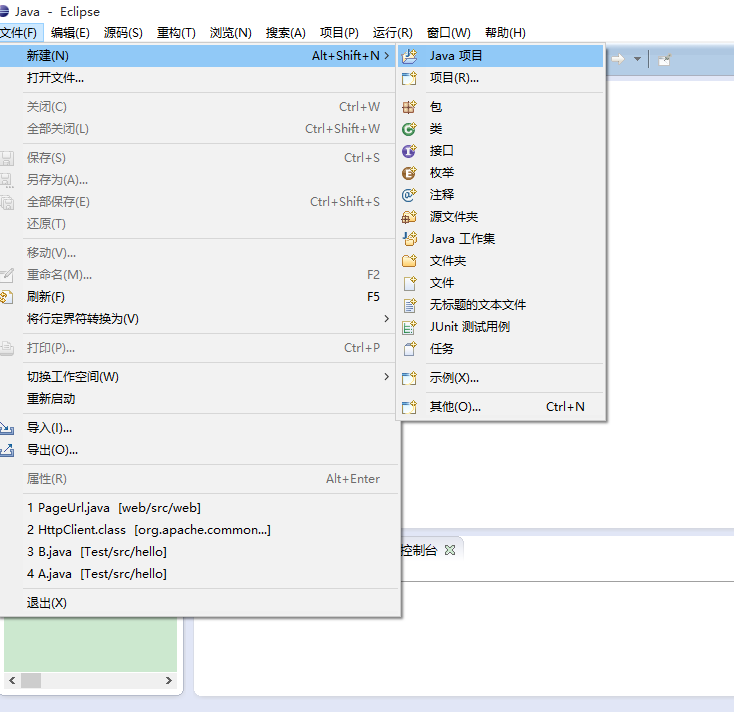
Task: Choose JUnit 测试用例 submenu entry
Action: pyautogui.click(x=501, y=327)
